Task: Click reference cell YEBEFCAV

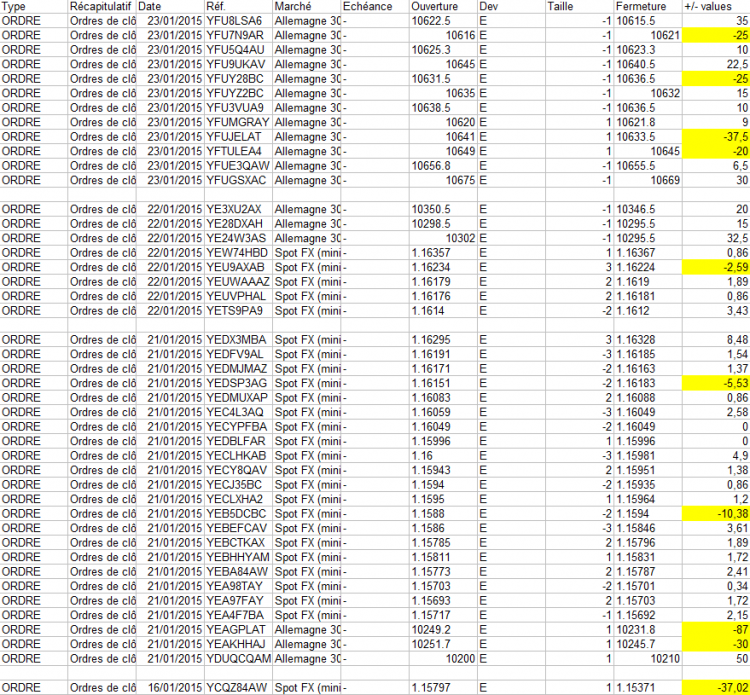Action: click(x=239, y=529)
